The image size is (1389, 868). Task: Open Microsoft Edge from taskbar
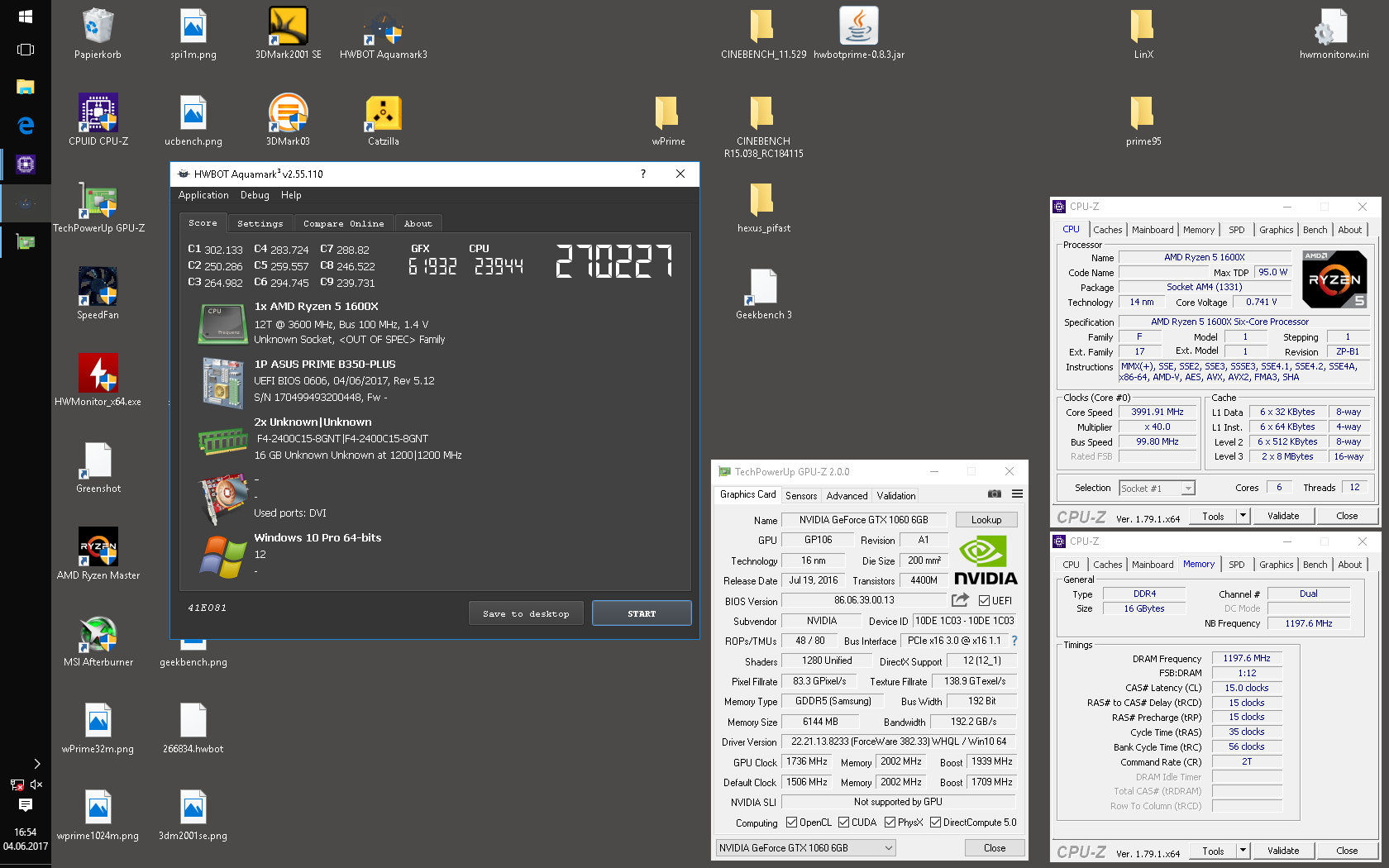click(25, 126)
